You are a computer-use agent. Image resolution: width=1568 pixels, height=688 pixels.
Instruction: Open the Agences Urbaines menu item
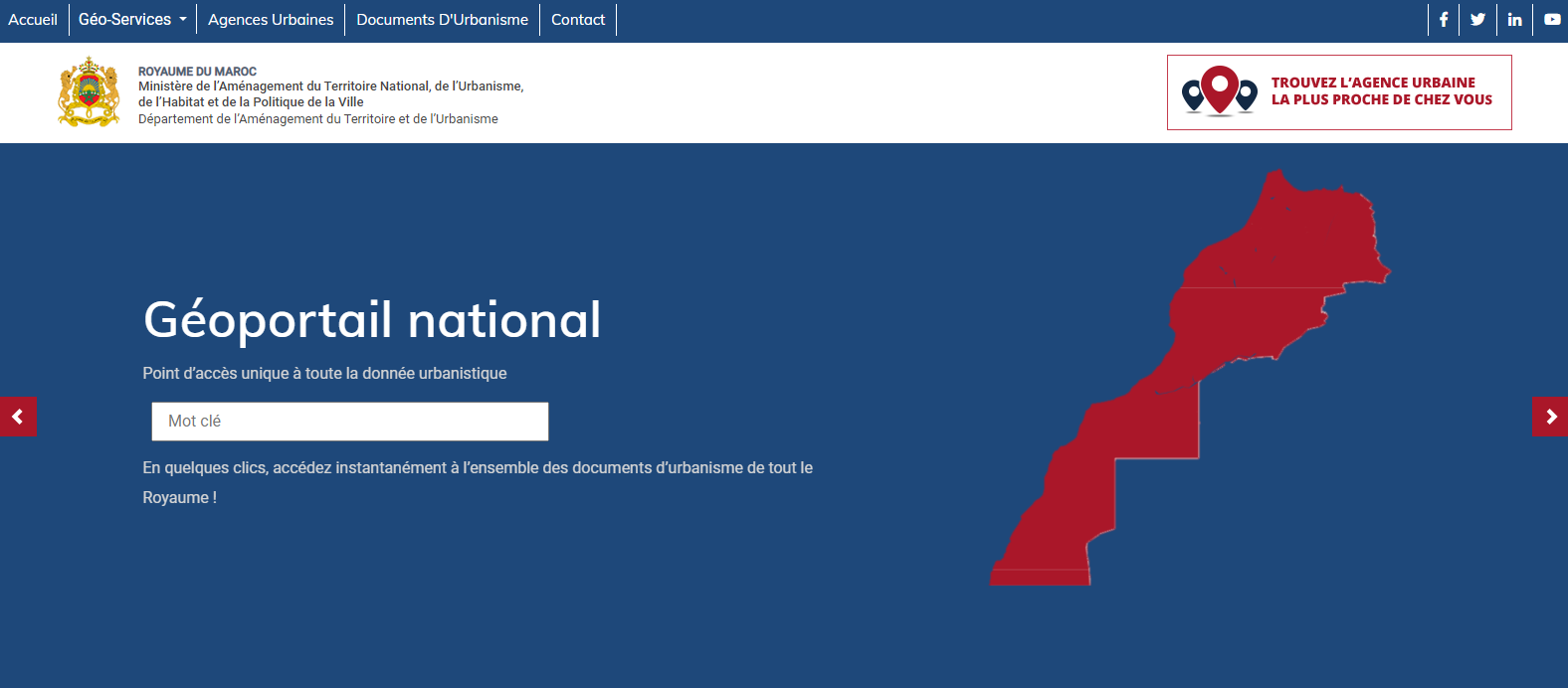point(271,20)
